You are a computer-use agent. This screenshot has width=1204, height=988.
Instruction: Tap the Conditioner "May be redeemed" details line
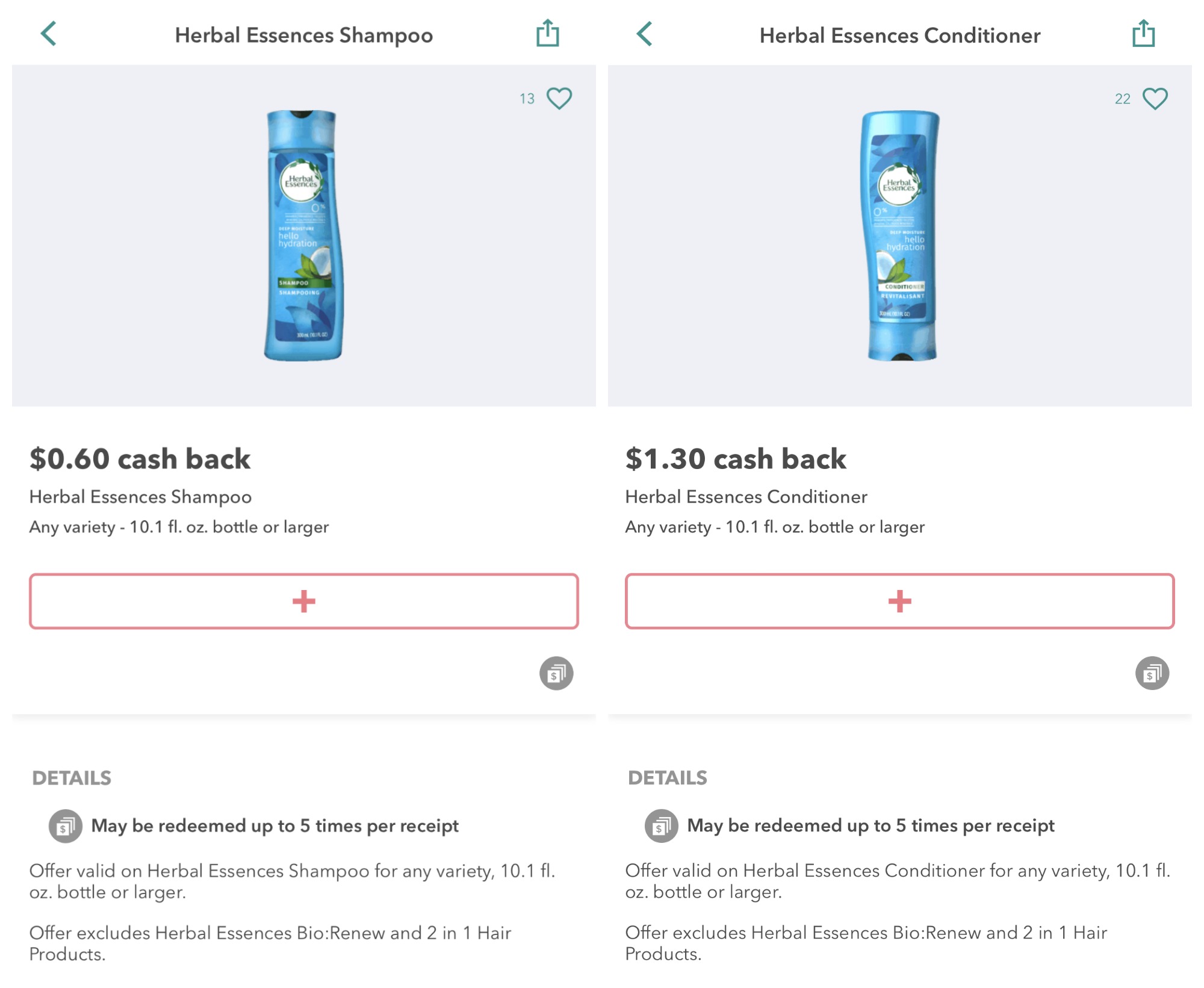(x=870, y=825)
